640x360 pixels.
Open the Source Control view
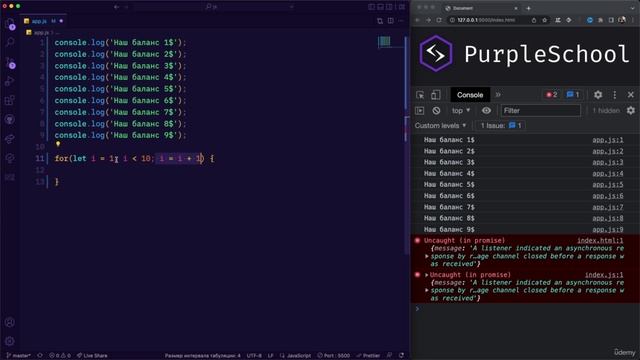click(x=10, y=62)
